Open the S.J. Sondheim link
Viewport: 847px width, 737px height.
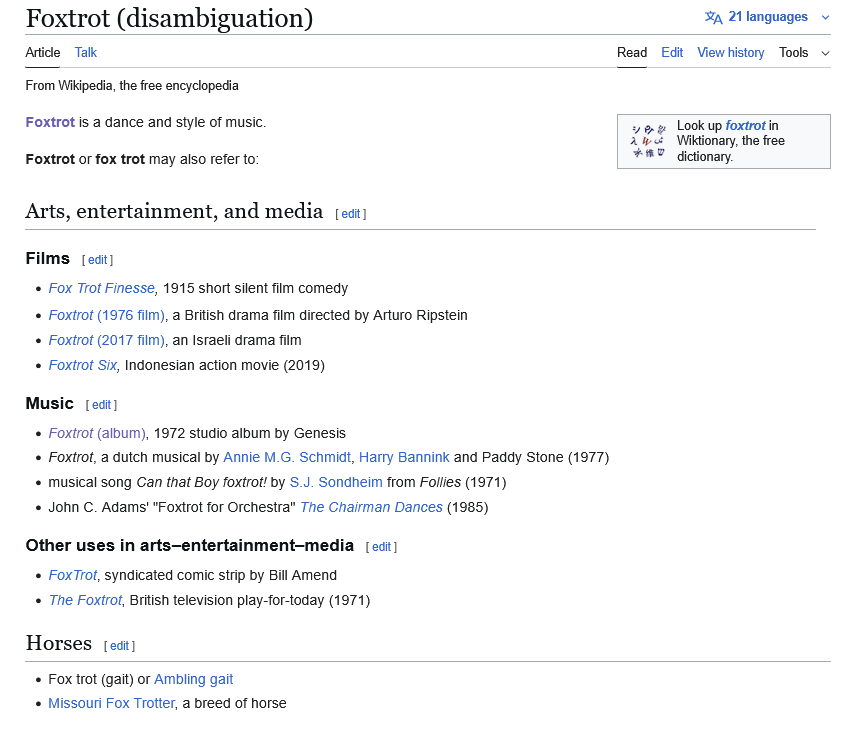point(336,482)
